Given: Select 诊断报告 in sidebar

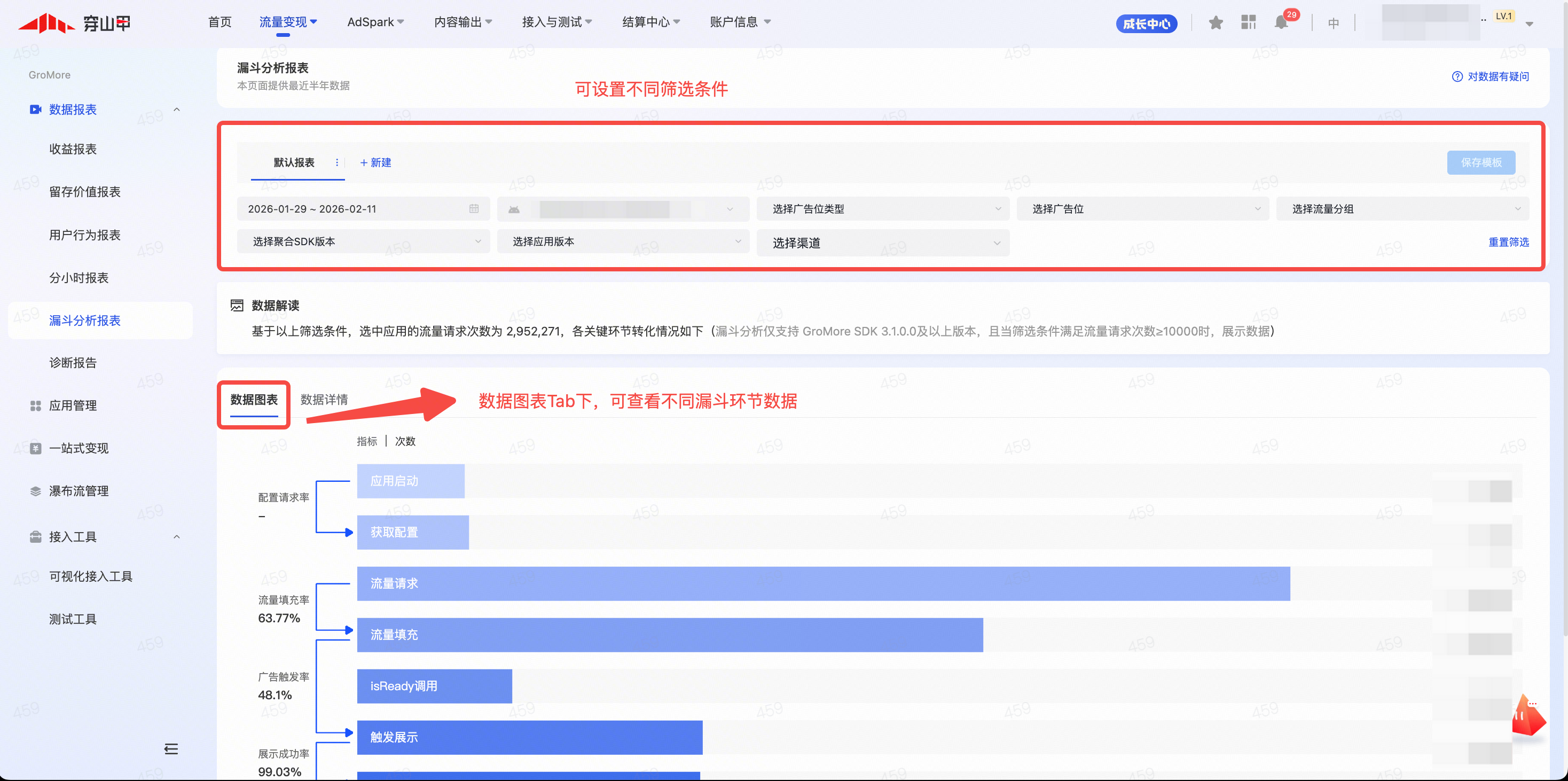Looking at the screenshot, I should 73,363.
